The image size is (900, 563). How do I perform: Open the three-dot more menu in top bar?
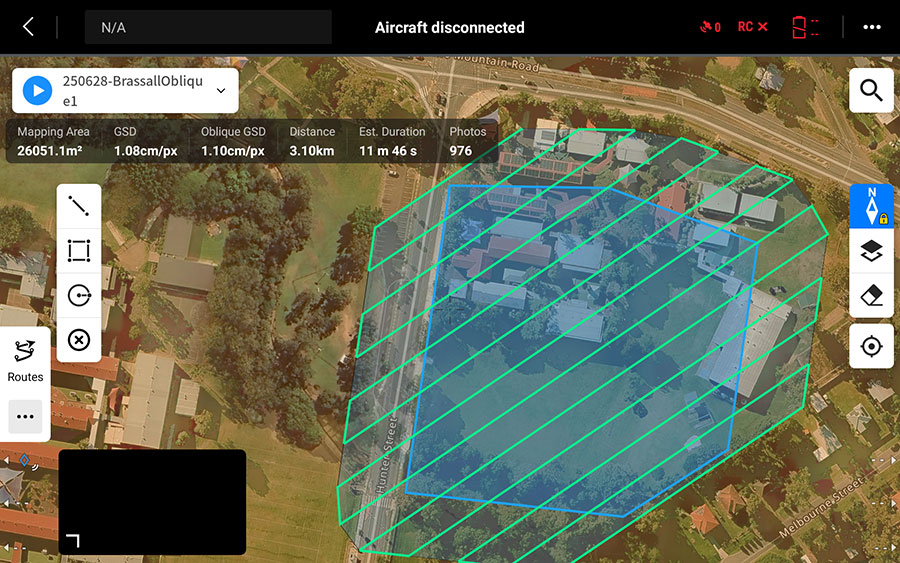[x=871, y=27]
